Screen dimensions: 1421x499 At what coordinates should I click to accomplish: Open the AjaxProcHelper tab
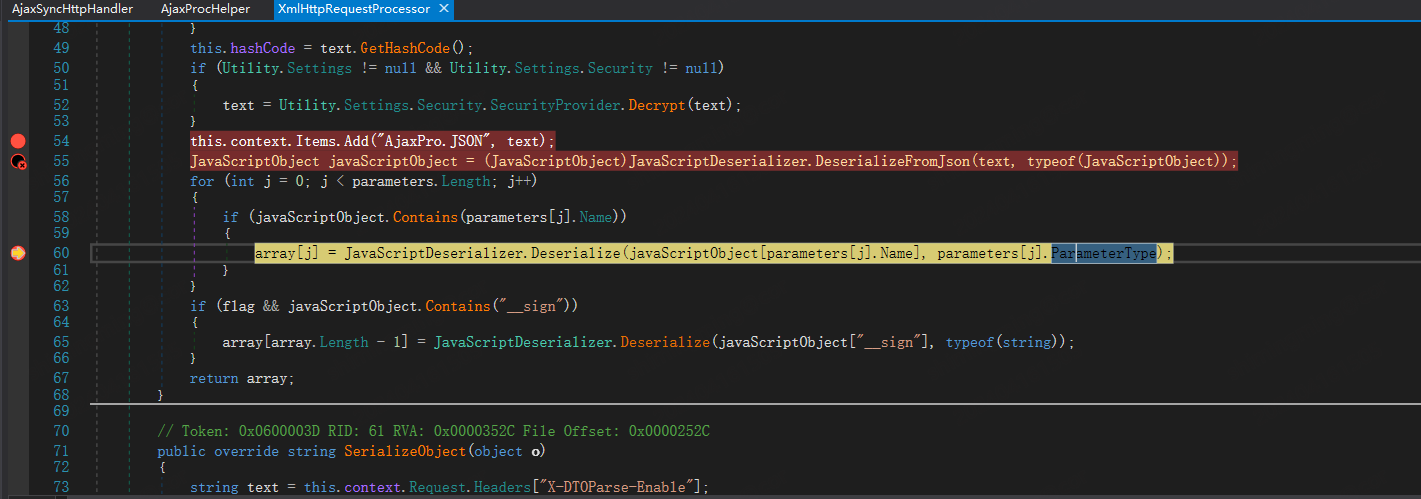205,9
